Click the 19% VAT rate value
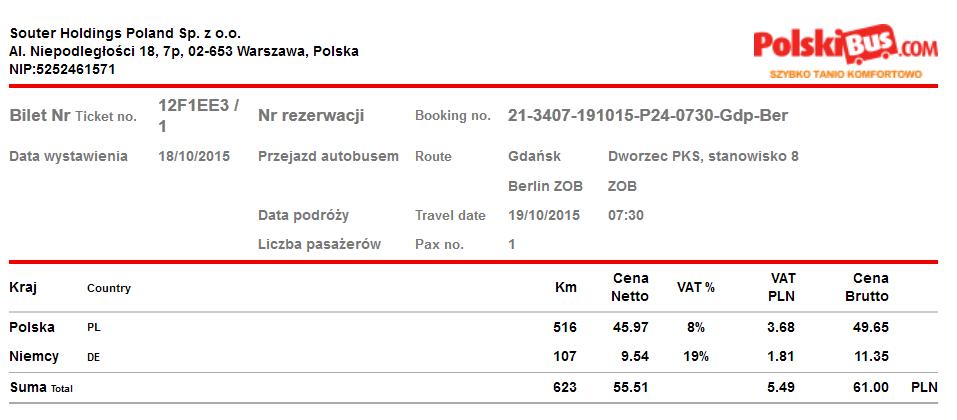 696,357
